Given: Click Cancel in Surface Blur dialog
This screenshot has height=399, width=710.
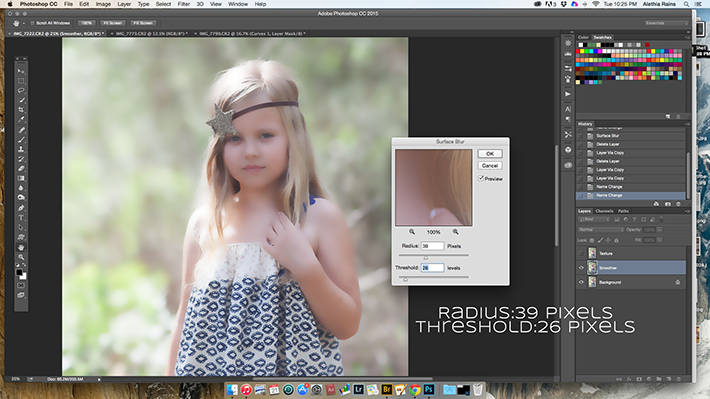Looking at the screenshot, I should click(490, 165).
